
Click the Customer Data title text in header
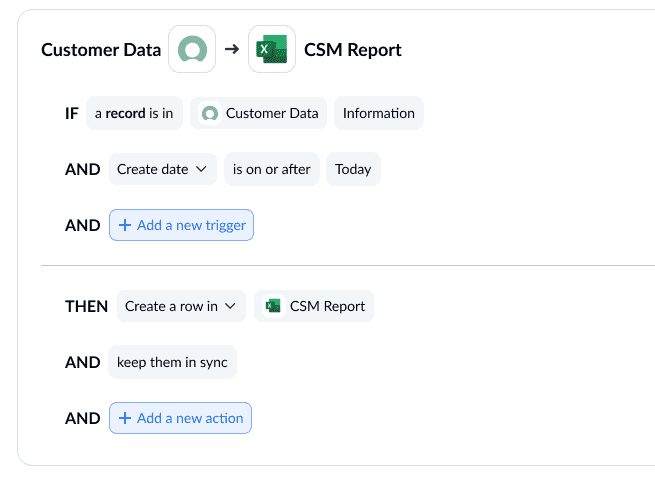click(x=100, y=50)
